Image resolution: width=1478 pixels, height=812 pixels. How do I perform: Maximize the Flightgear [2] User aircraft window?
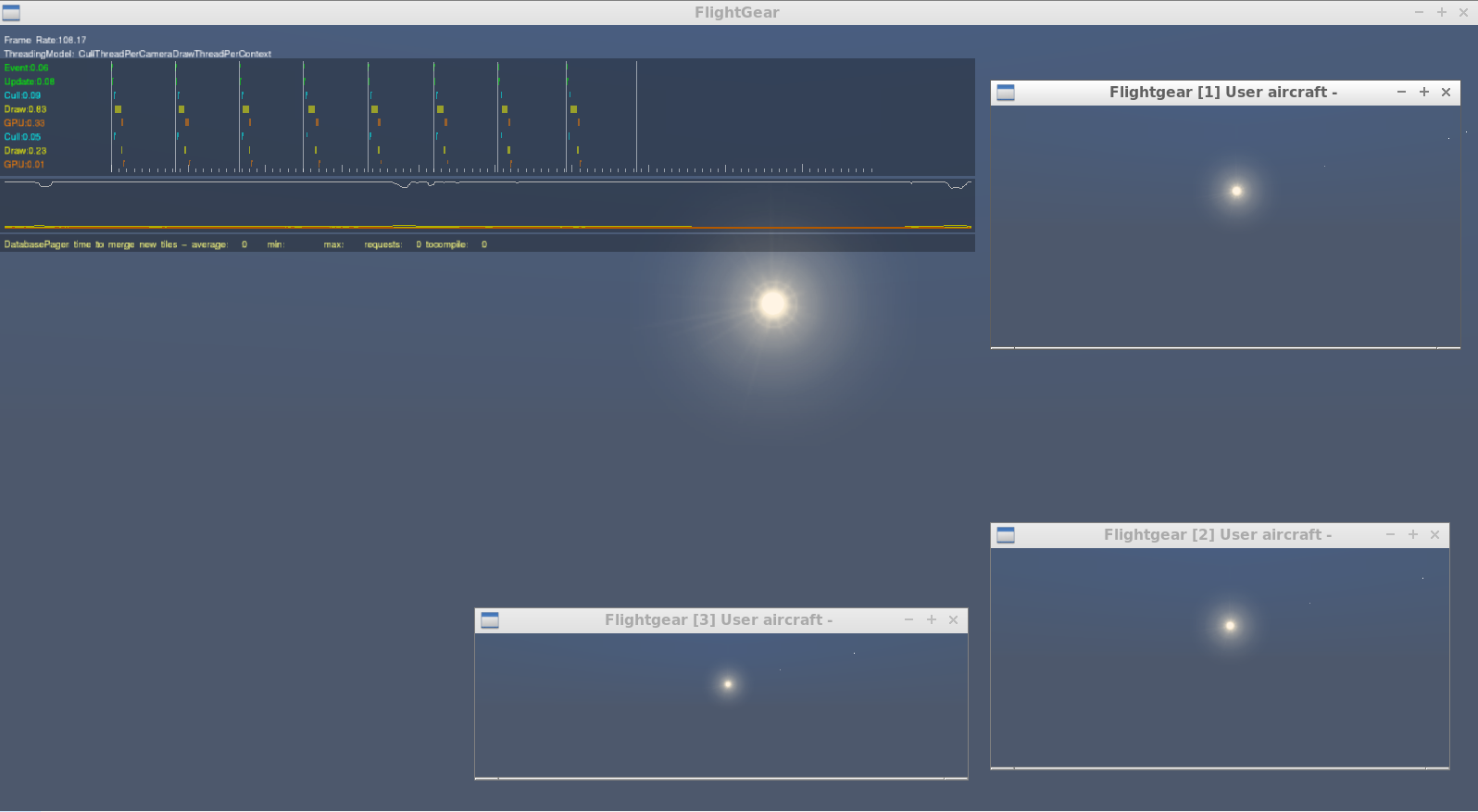click(x=1413, y=535)
